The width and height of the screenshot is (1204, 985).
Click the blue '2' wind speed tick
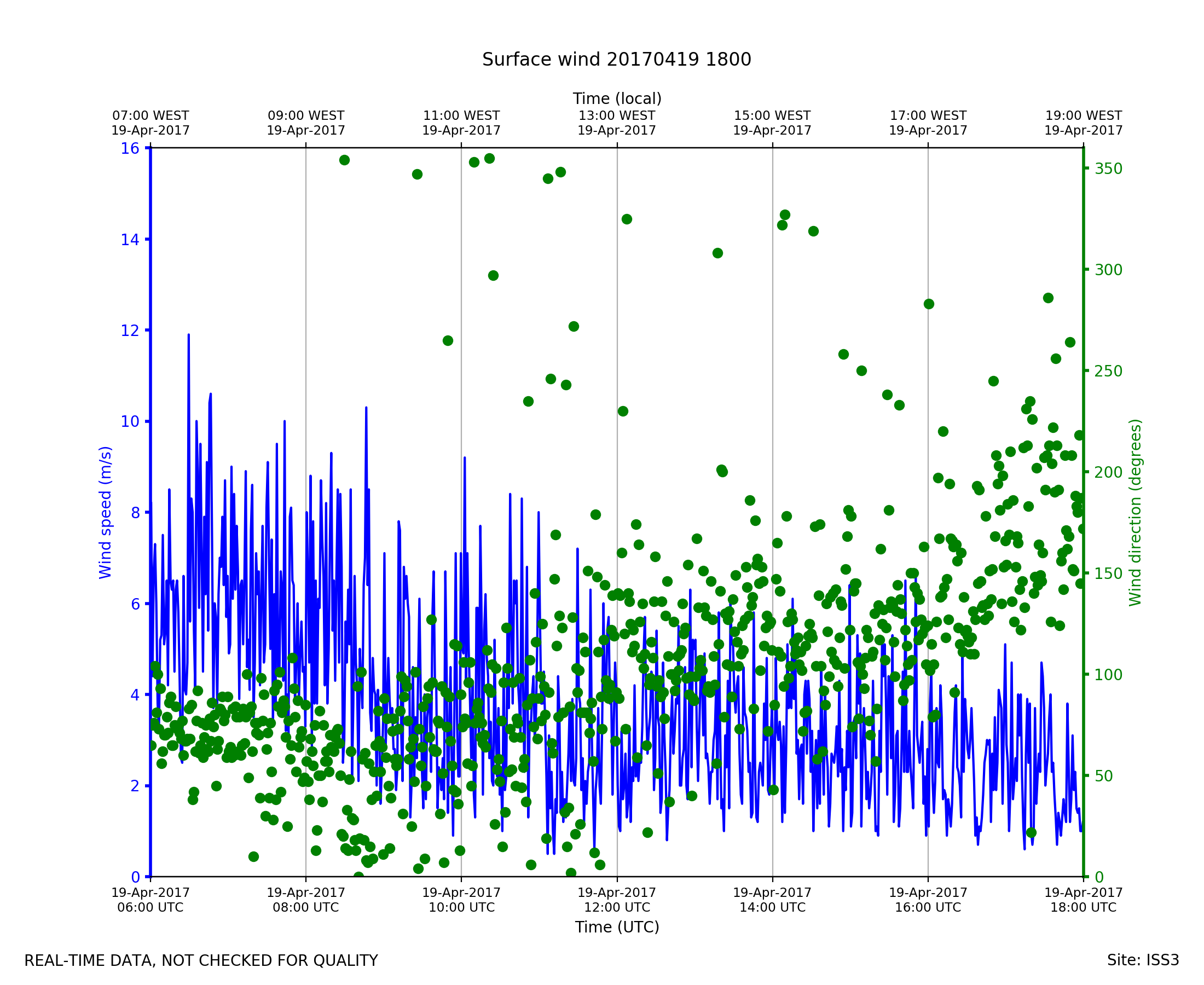(x=135, y=786)
